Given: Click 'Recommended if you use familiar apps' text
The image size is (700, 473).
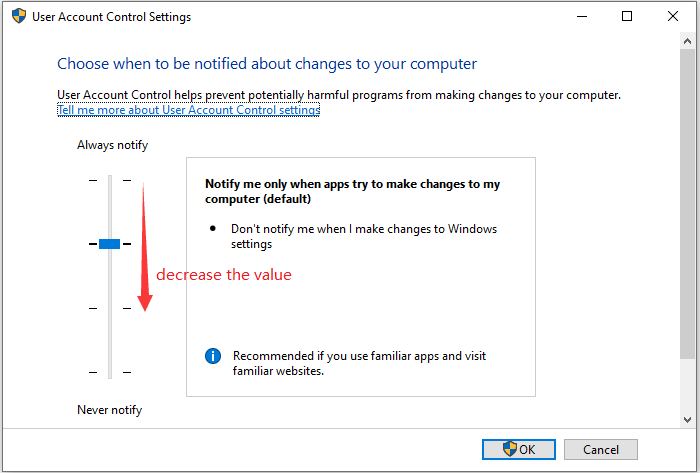Looking at the screenshot, I should [x=359, y=363].
